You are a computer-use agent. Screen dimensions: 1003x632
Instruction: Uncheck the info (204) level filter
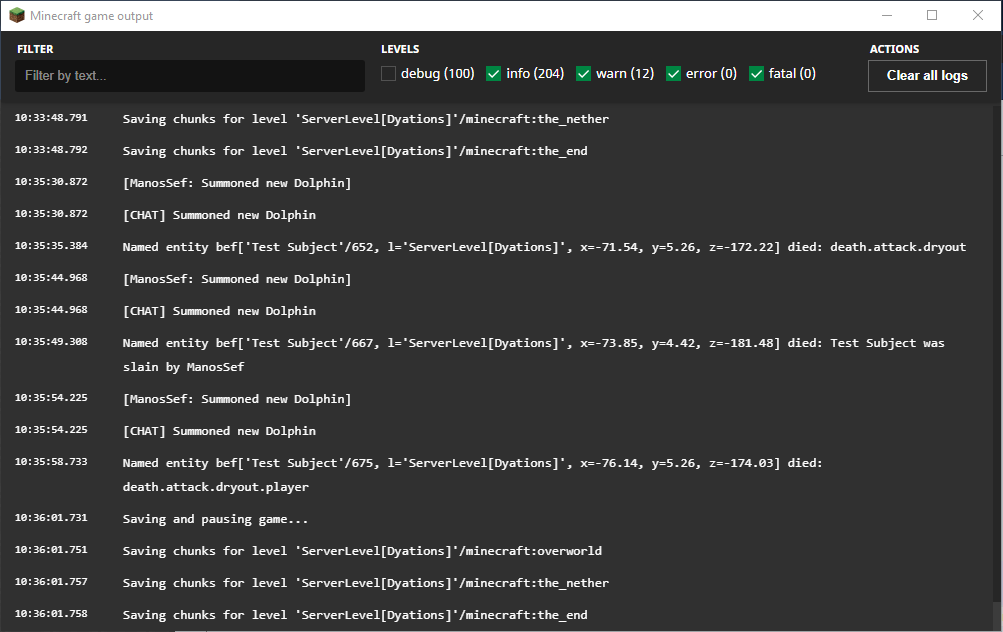(494, 74)
